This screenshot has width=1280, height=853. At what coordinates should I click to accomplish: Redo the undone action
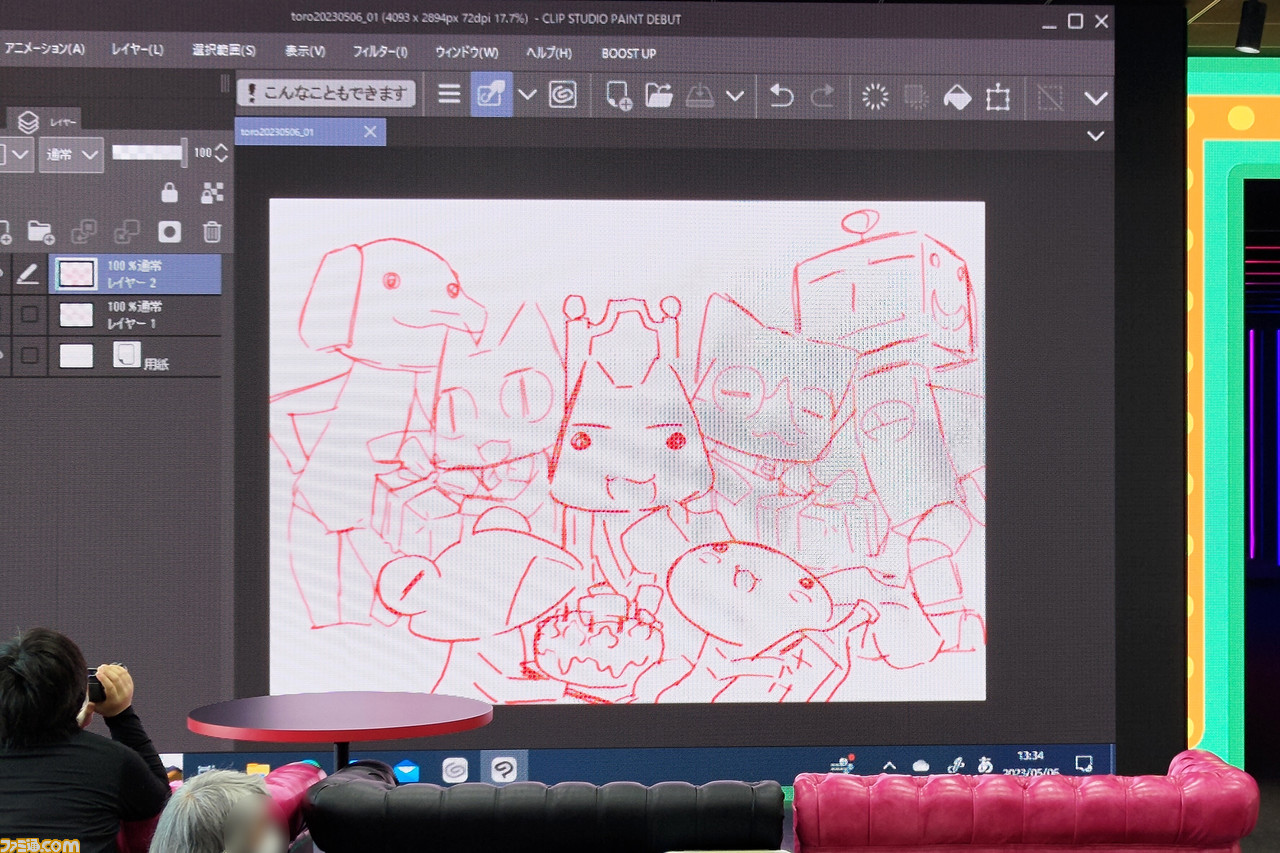pos(822,96)
